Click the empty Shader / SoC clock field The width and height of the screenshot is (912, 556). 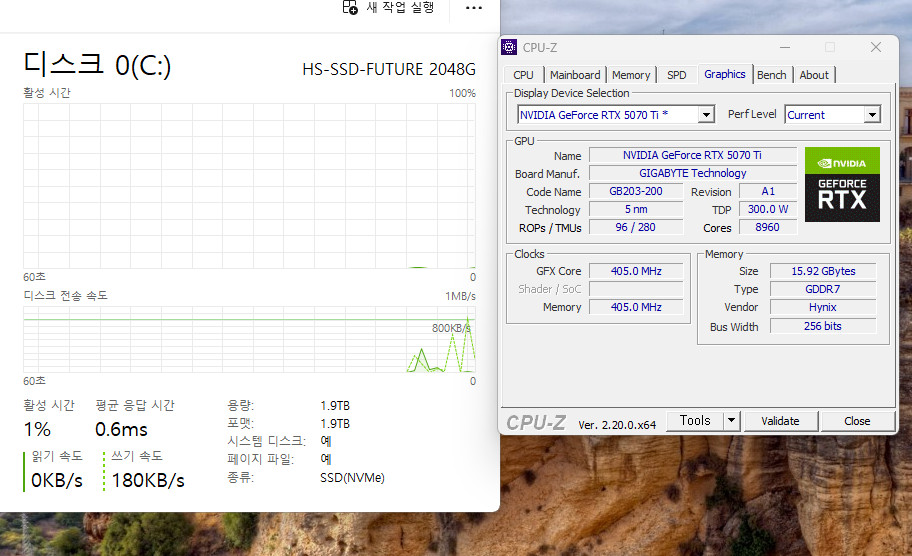636,288
